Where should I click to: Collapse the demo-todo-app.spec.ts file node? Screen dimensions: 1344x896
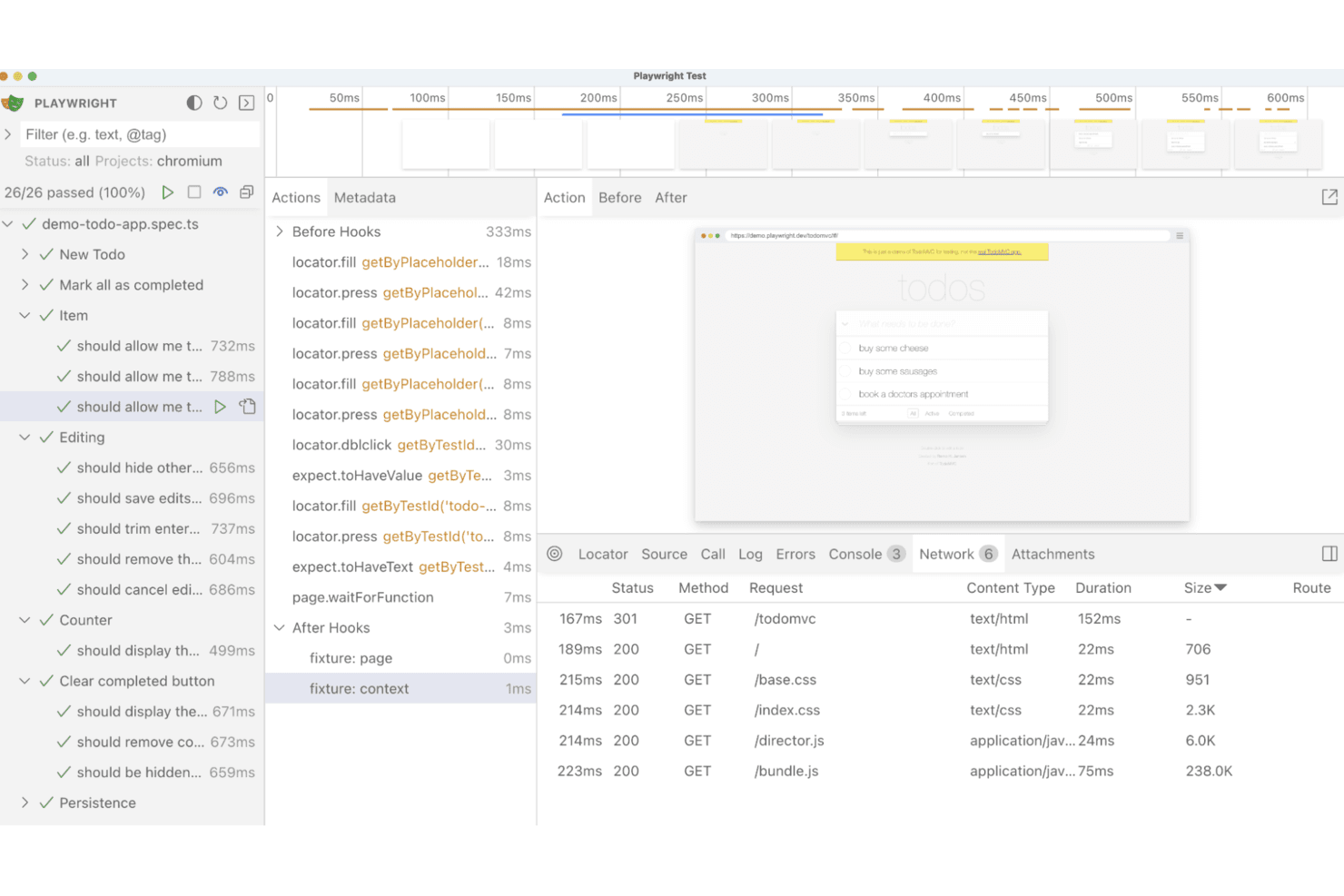click(x=8, y=224)
